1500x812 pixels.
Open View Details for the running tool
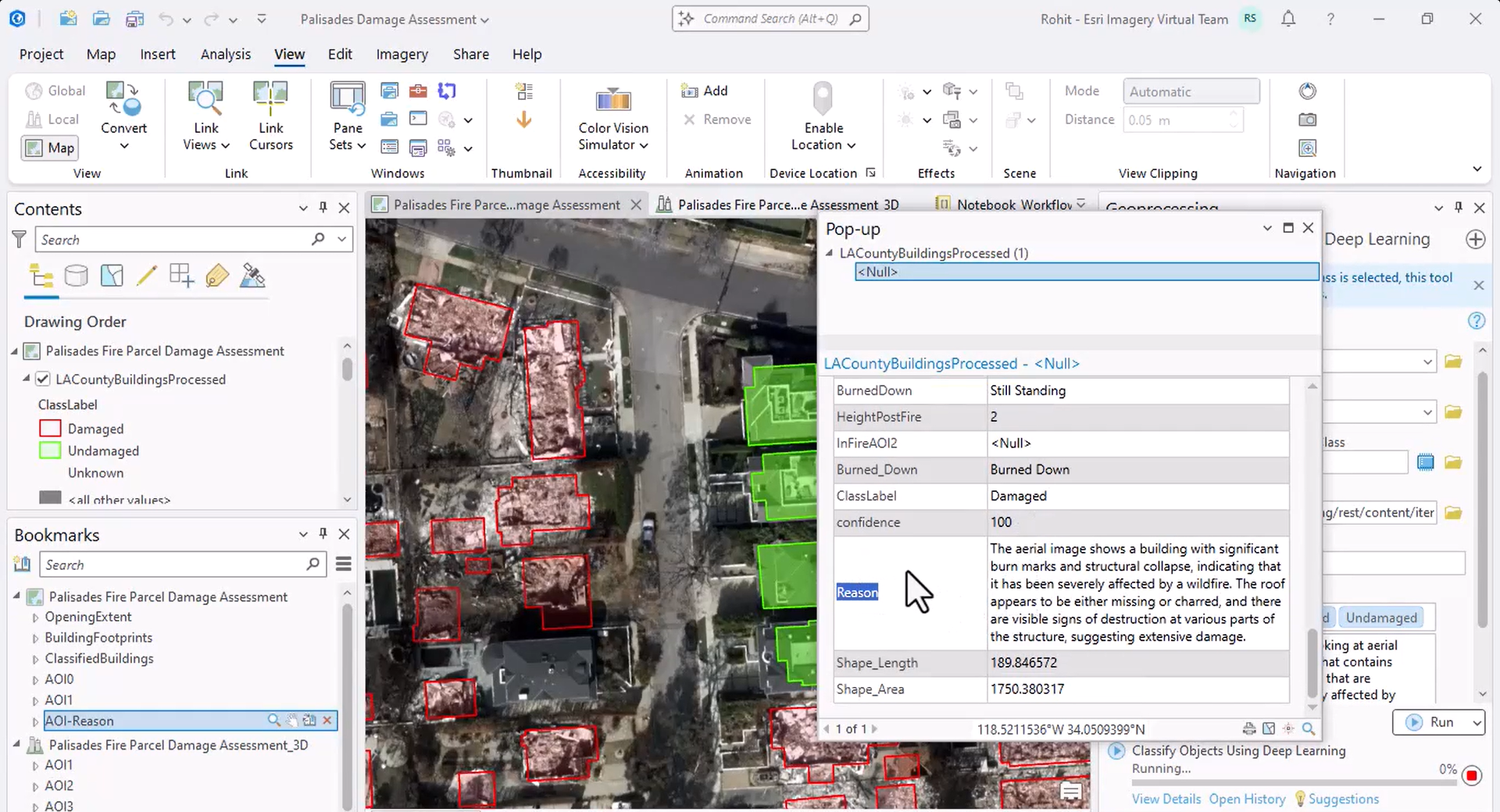coord(1166,799)
